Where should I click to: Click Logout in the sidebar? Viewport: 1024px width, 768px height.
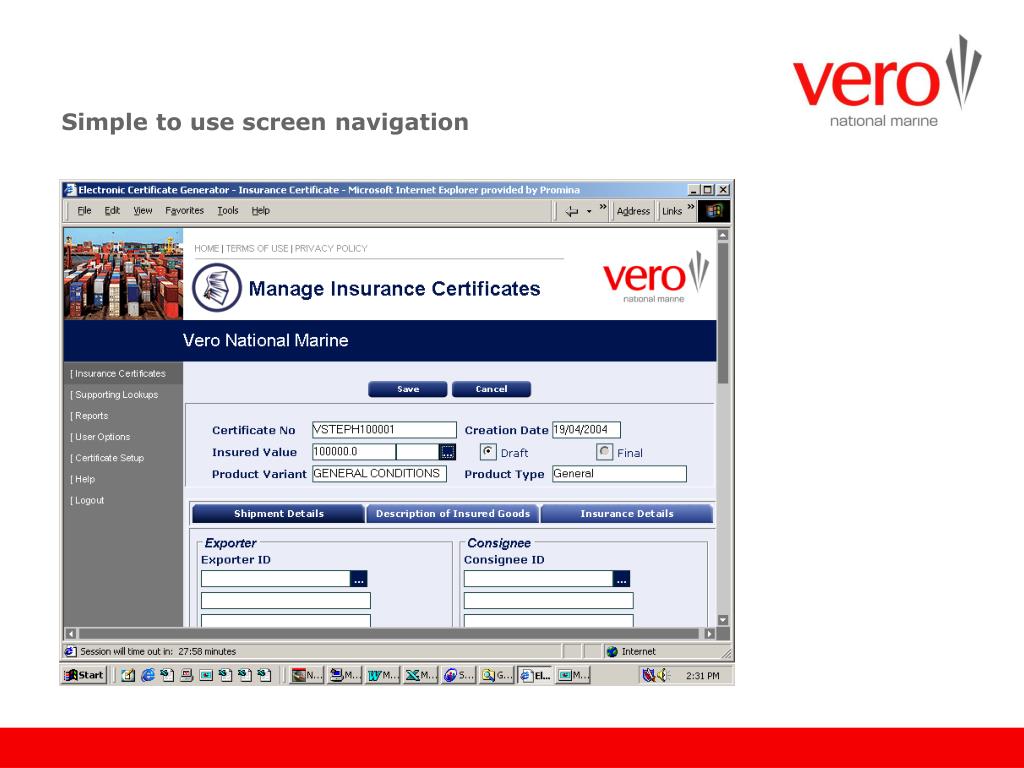[x=88, y=500]
